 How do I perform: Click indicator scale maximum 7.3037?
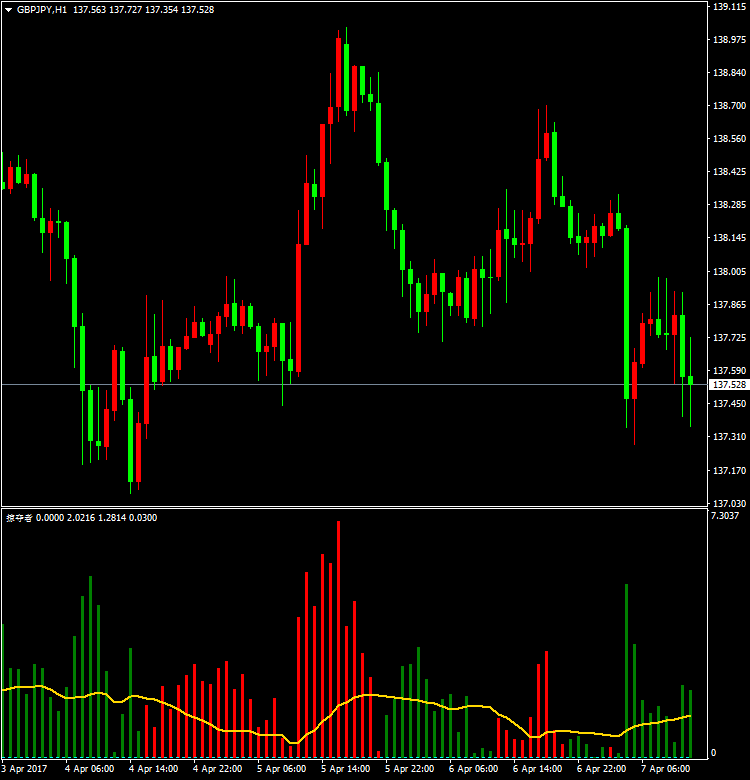point(725,516)
